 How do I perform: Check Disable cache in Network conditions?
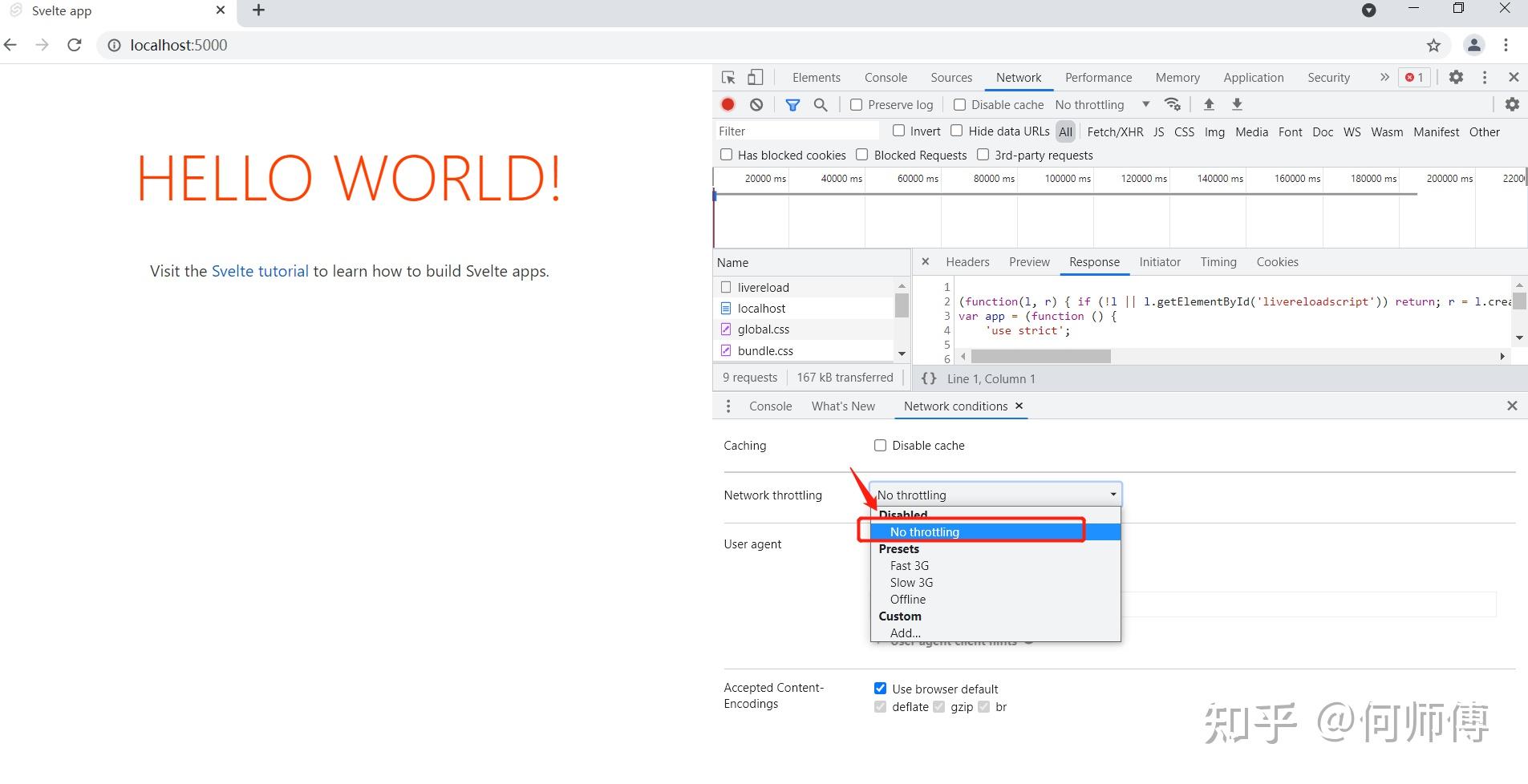coord(880,446)
